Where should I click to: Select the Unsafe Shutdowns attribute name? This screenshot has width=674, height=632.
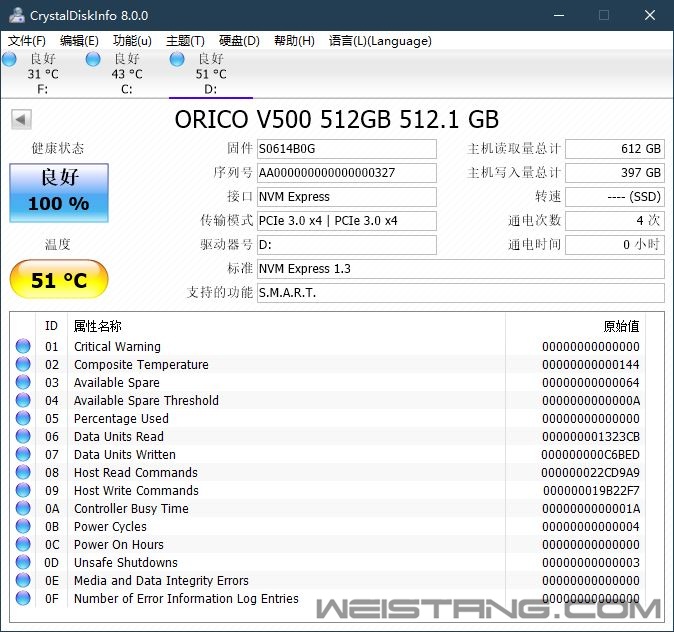tap(126, 563)
